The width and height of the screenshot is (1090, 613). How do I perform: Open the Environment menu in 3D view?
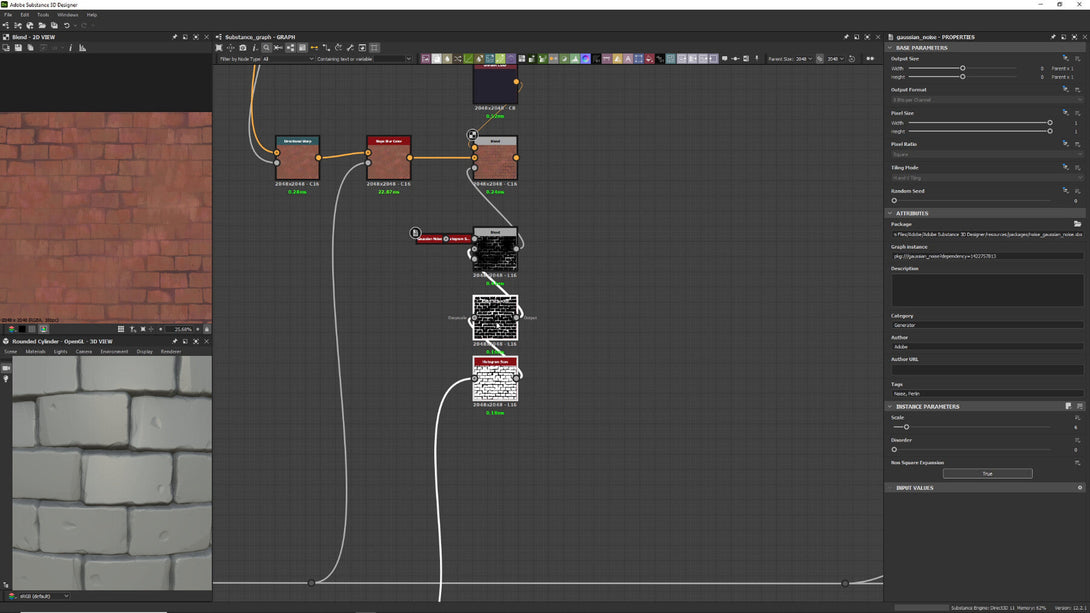click(x=114, y=352)
